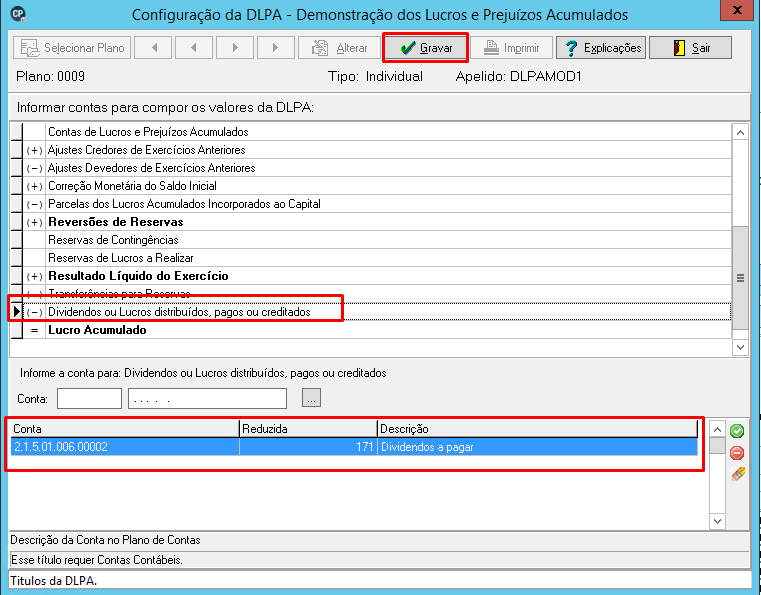Select row Ajustes Credores de Exercícios Anteriores

(x=371, y=150)
